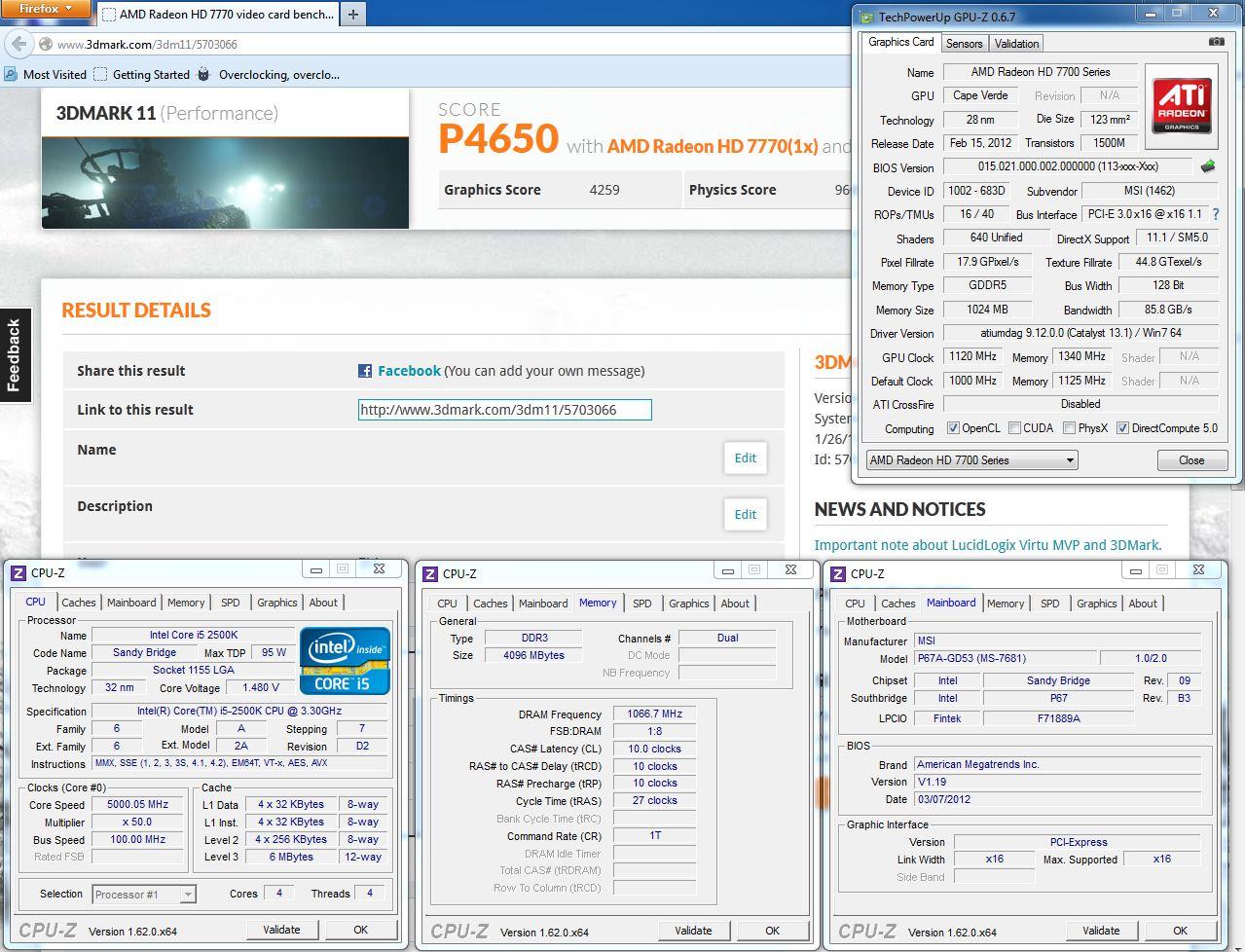The height and width of the screenshot is (952, 1245).
Task: Click the CAS# Latency value 10.0 clocks
Action: point(654,750)
